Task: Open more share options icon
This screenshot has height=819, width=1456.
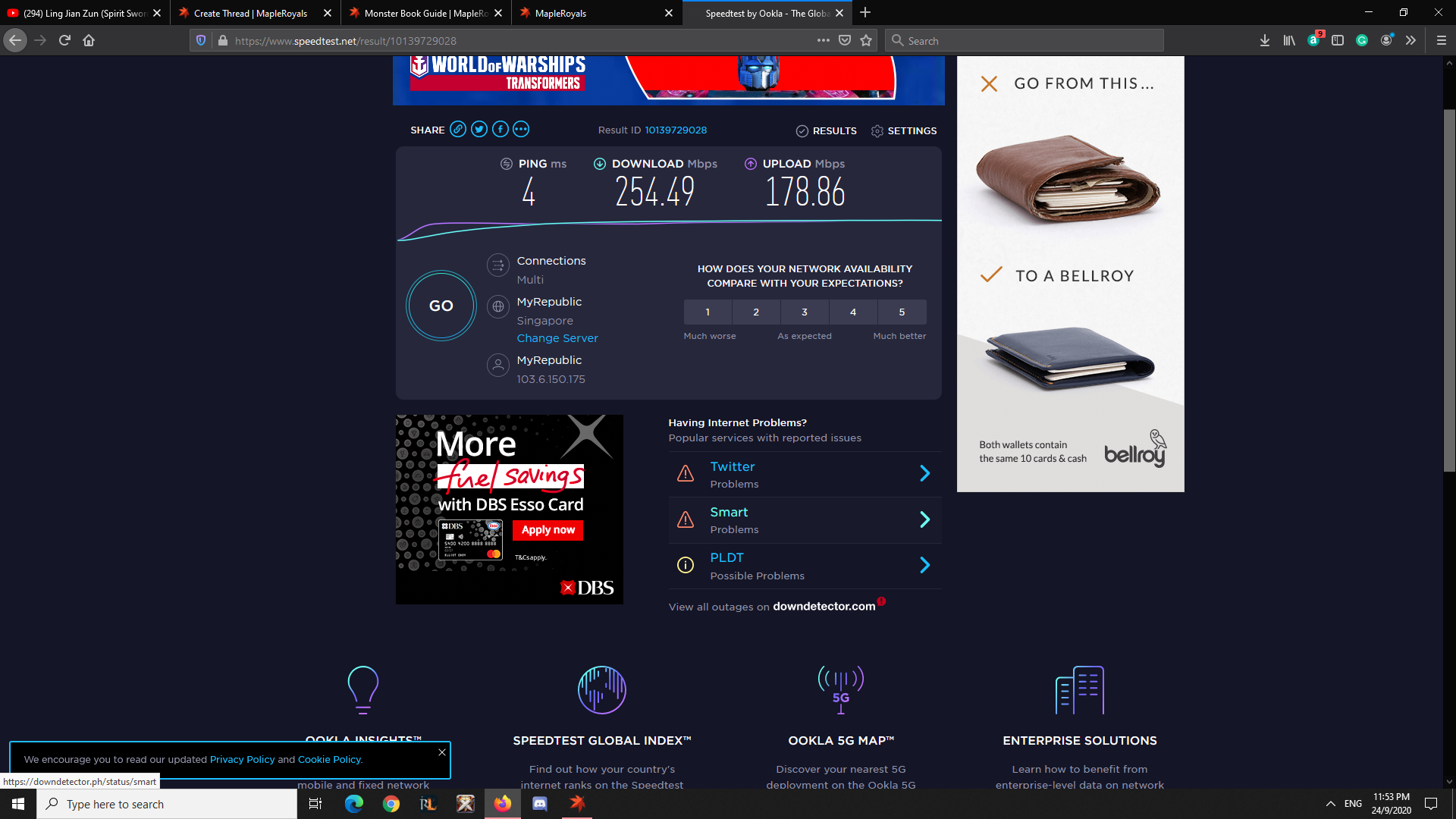Action: [521, 130]
